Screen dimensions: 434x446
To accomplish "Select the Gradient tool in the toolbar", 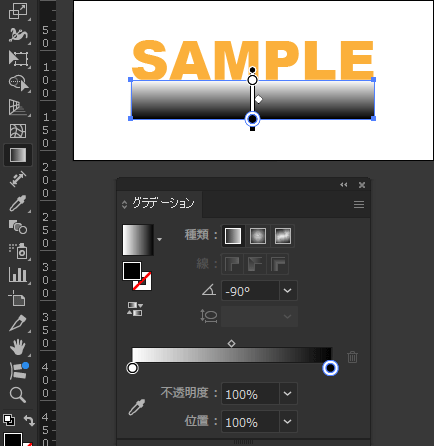I will tap(18, 155).
